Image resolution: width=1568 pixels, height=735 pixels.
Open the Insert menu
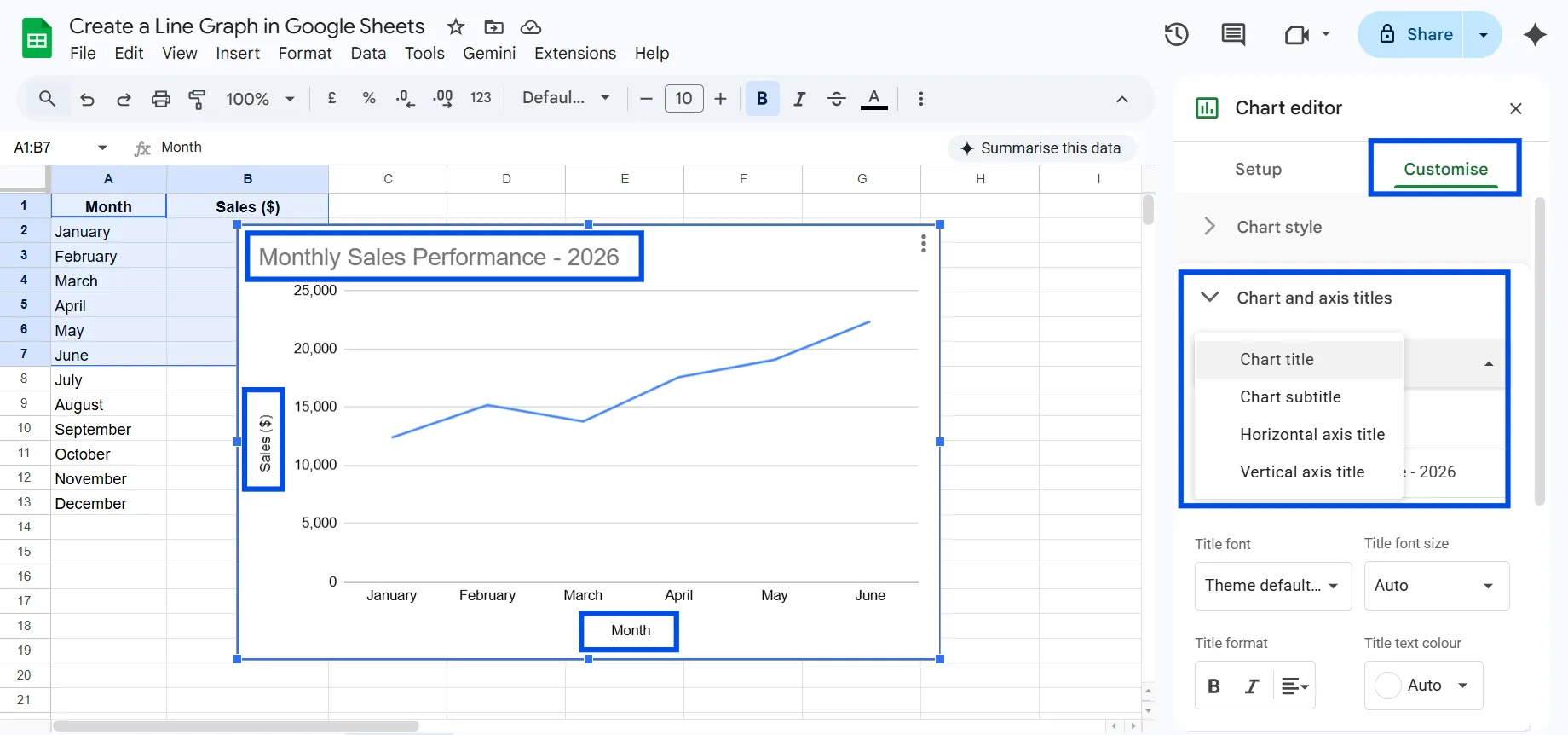pos(237,53)
